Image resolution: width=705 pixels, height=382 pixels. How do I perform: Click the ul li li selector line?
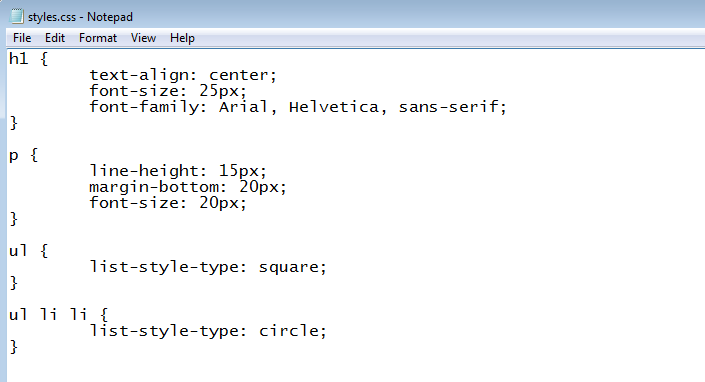58,315
